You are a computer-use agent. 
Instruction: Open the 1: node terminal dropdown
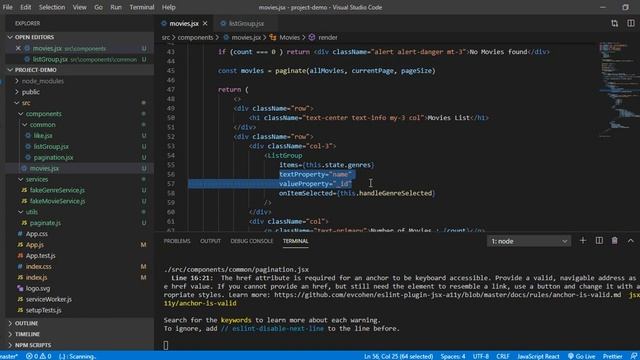(529, 241)
